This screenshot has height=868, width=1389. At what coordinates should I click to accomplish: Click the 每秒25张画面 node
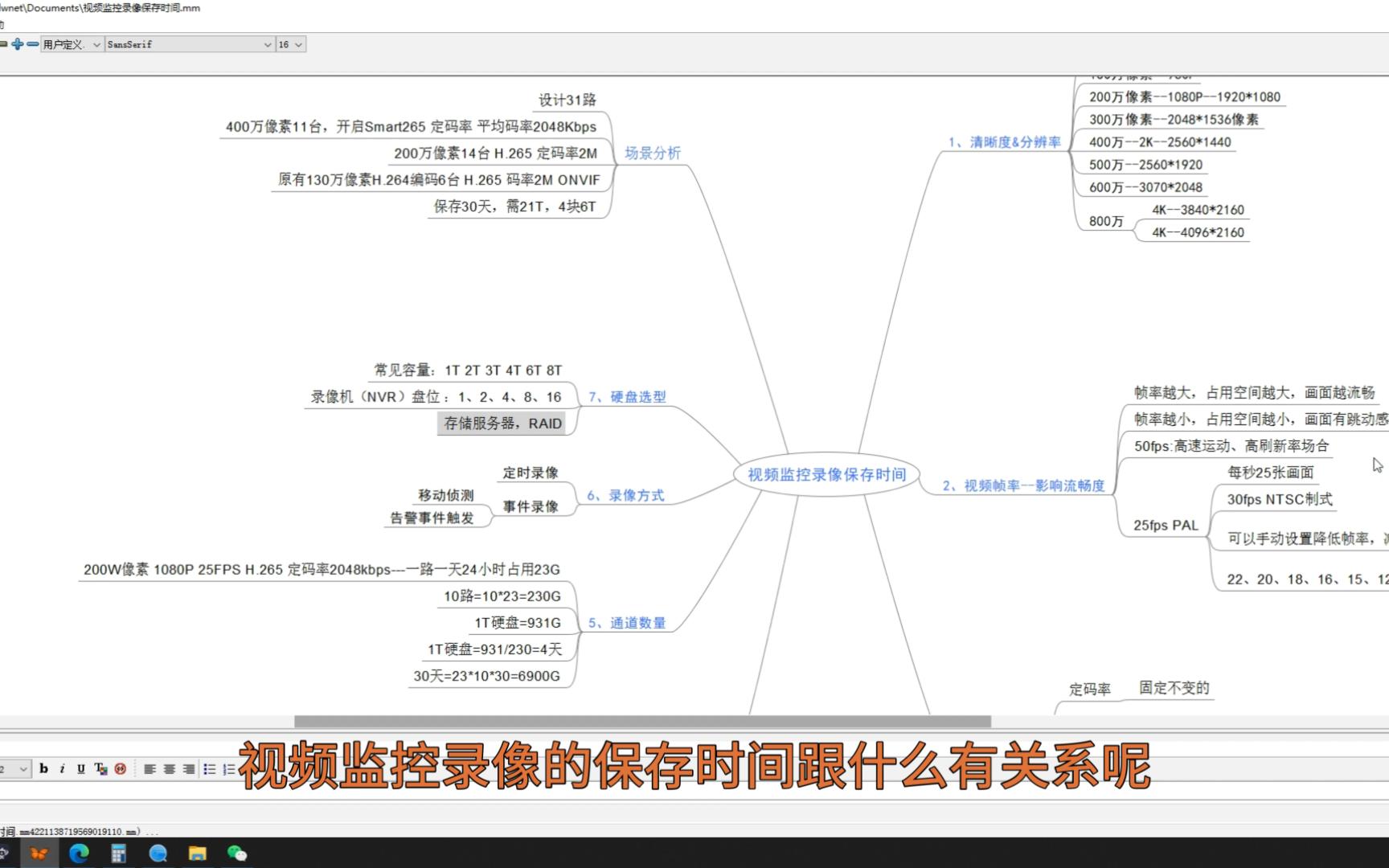tap(1270, 472)
